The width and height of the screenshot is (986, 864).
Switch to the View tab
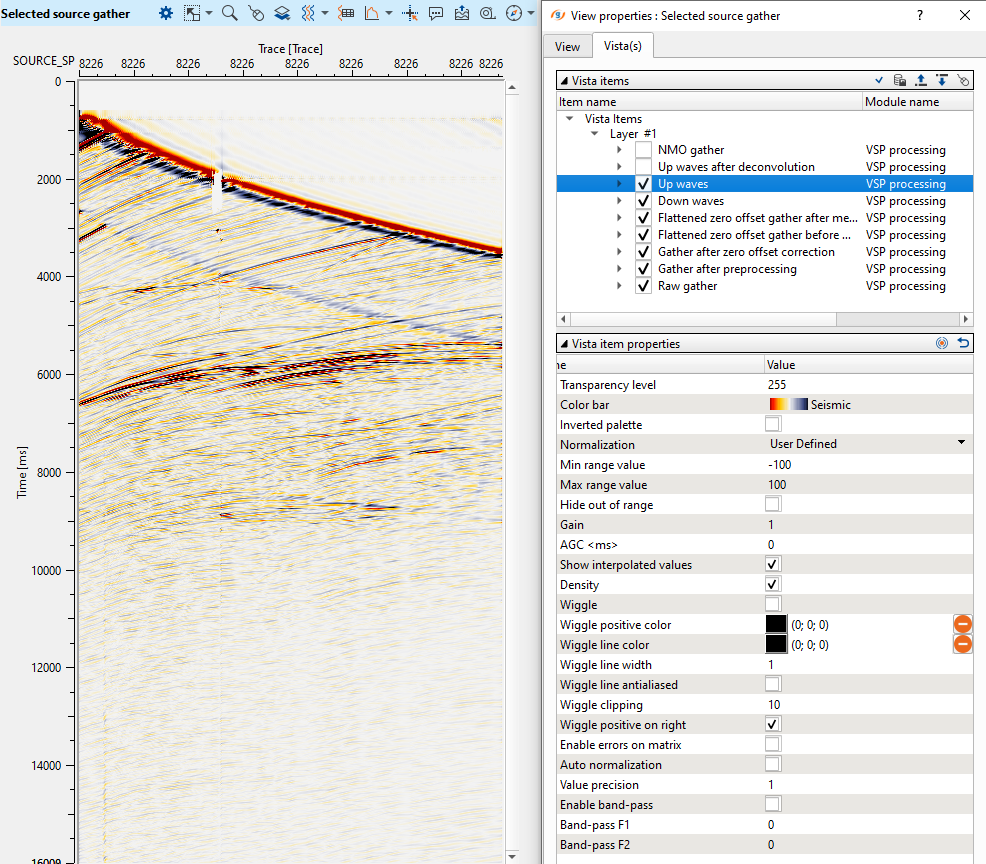567,46
